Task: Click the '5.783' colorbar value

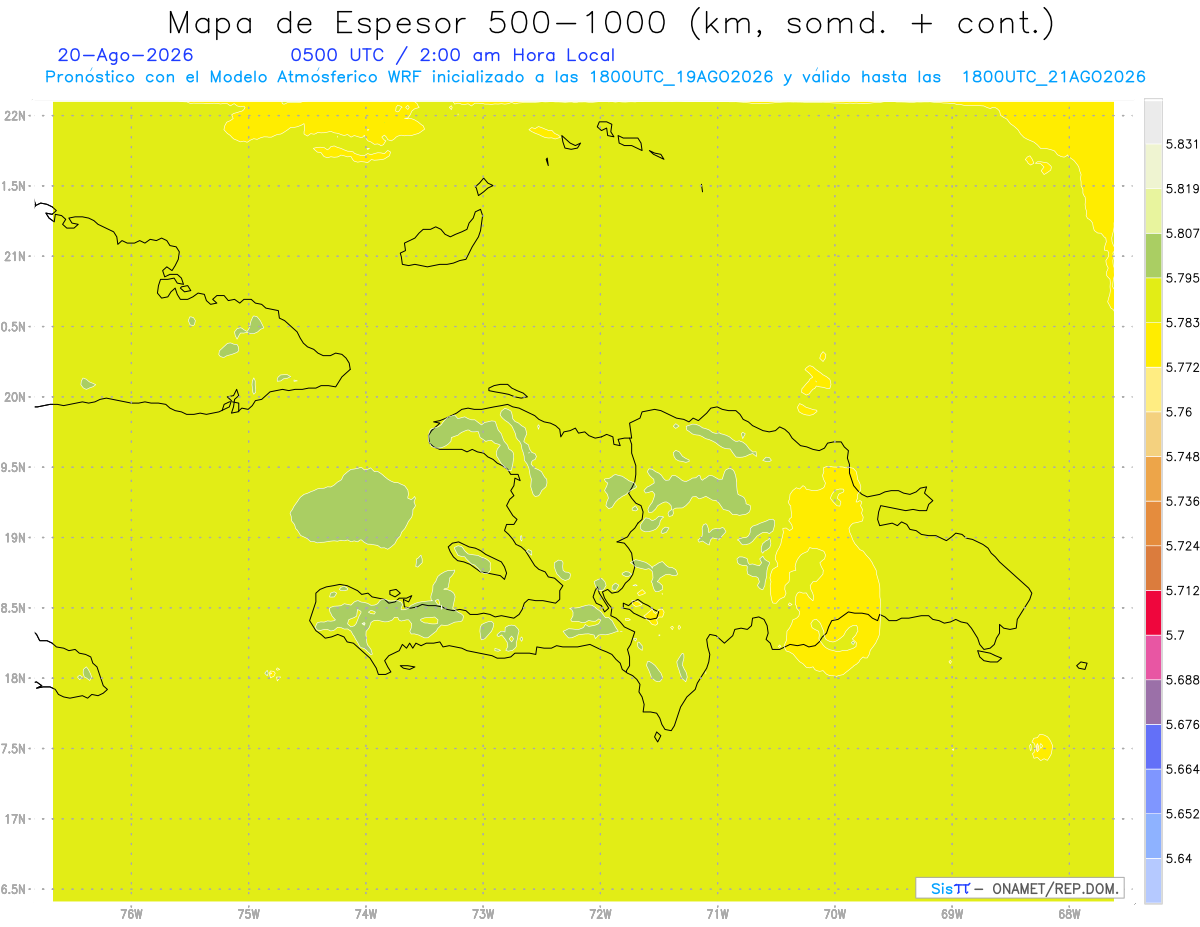Action: coord(1182,323)
